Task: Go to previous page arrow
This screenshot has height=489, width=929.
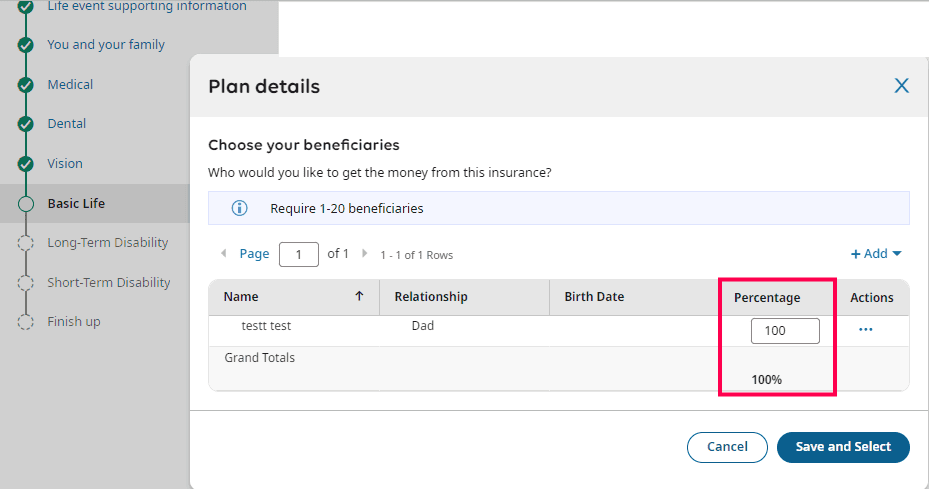Action: (223, 254)
